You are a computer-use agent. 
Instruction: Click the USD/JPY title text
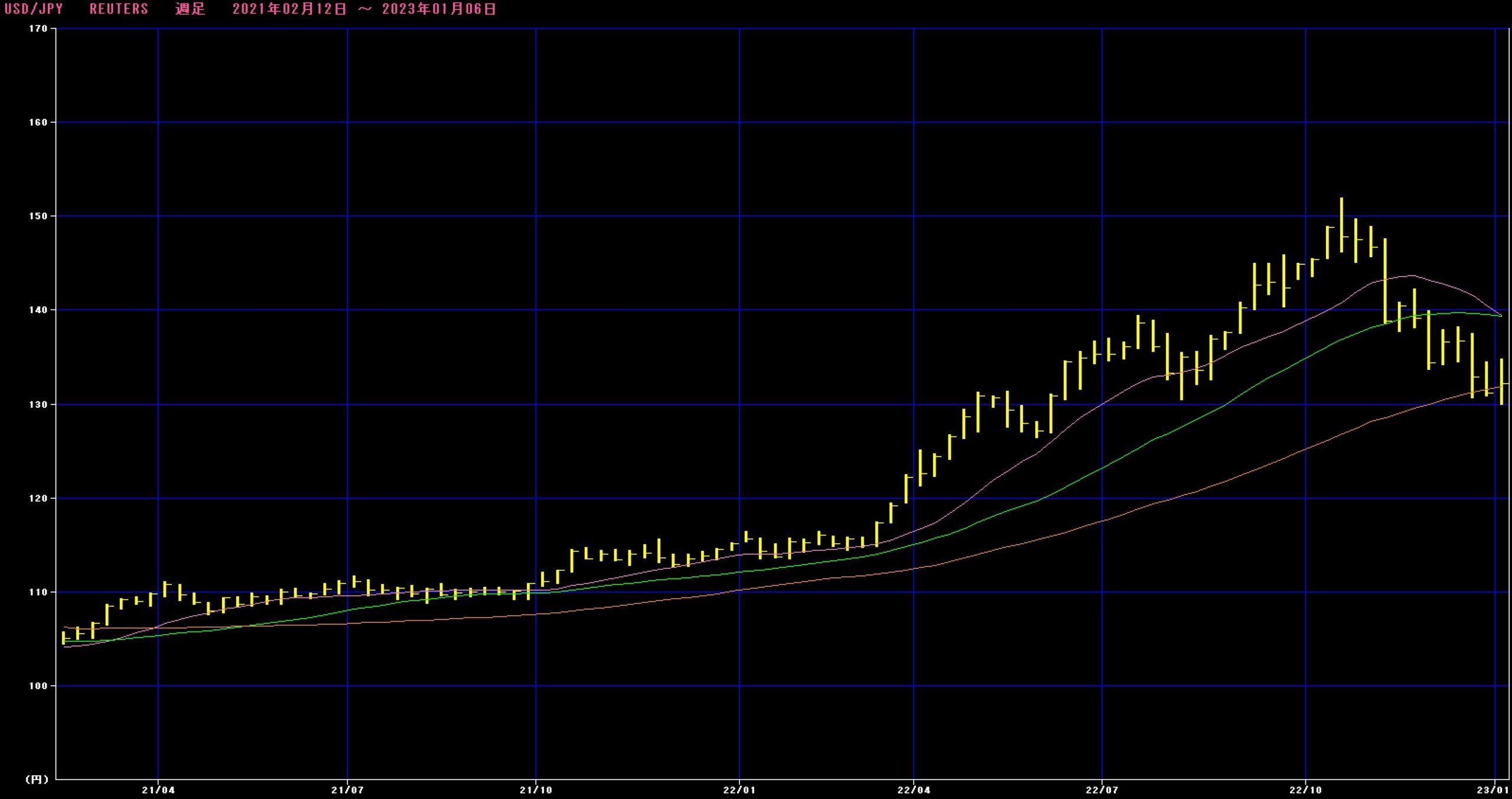(x=34, y=9)
